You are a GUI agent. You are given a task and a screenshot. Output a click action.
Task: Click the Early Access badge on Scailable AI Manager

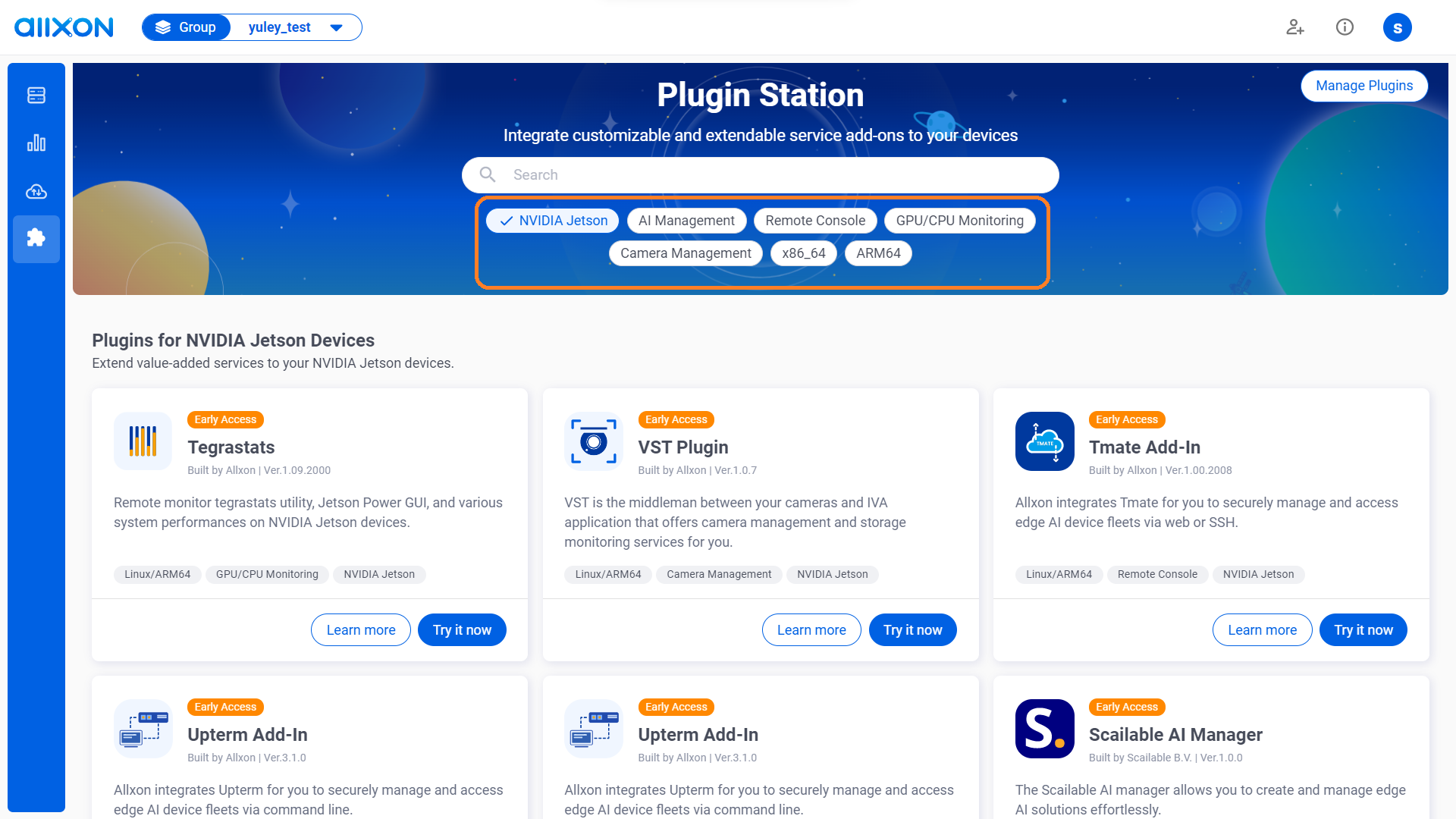[1127, 707]
